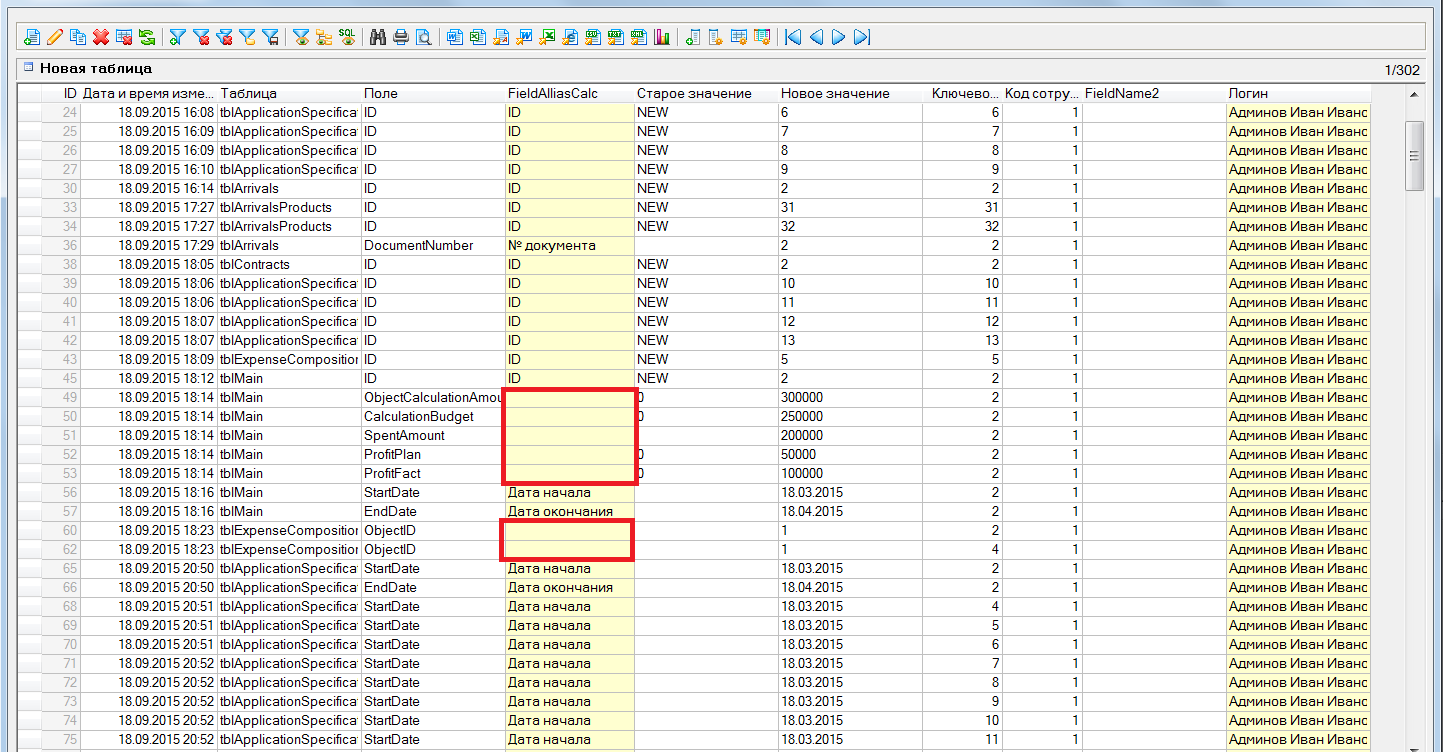
Task: Click the 'Новая таблица' panel title icon
Action: pyautogui.click(x=29, y=68)
